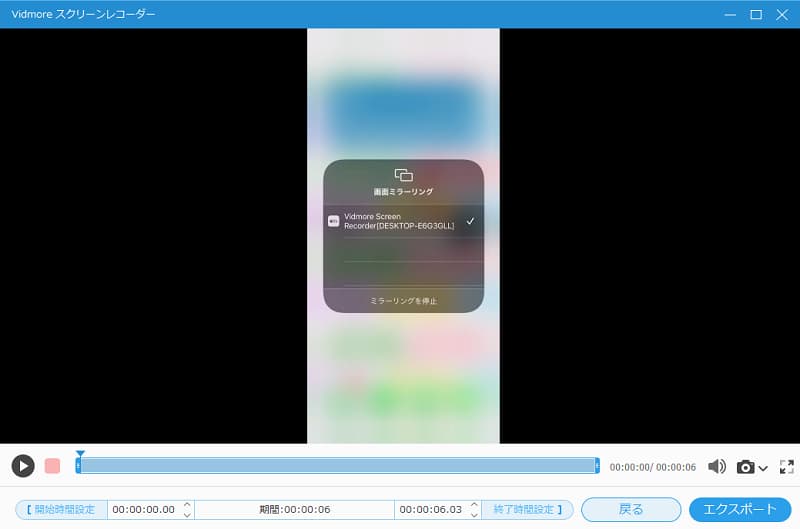The height and width of the screenshot is (529, 800).
Task: Click the blue playhead marker
Action: tap(80, 454)
